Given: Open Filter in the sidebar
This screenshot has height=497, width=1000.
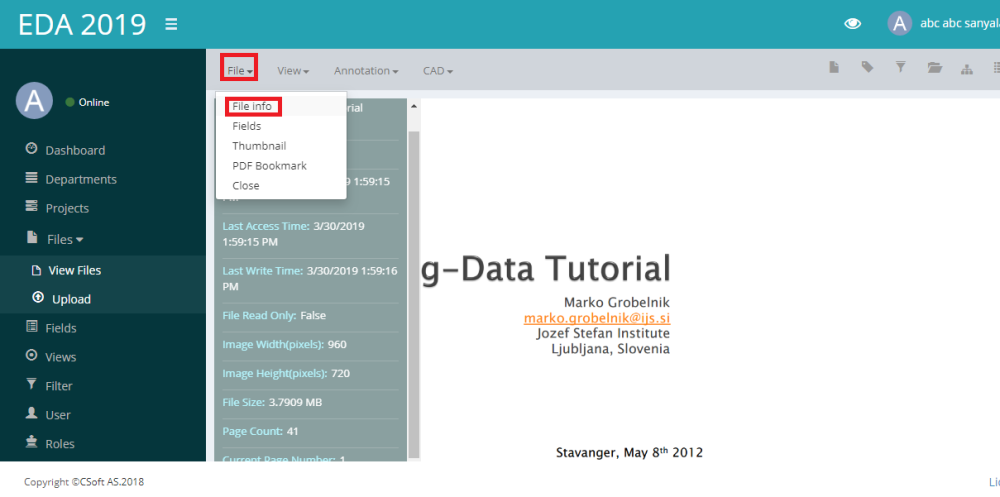Looking at the screenshot, I should [x=59, y=386].
